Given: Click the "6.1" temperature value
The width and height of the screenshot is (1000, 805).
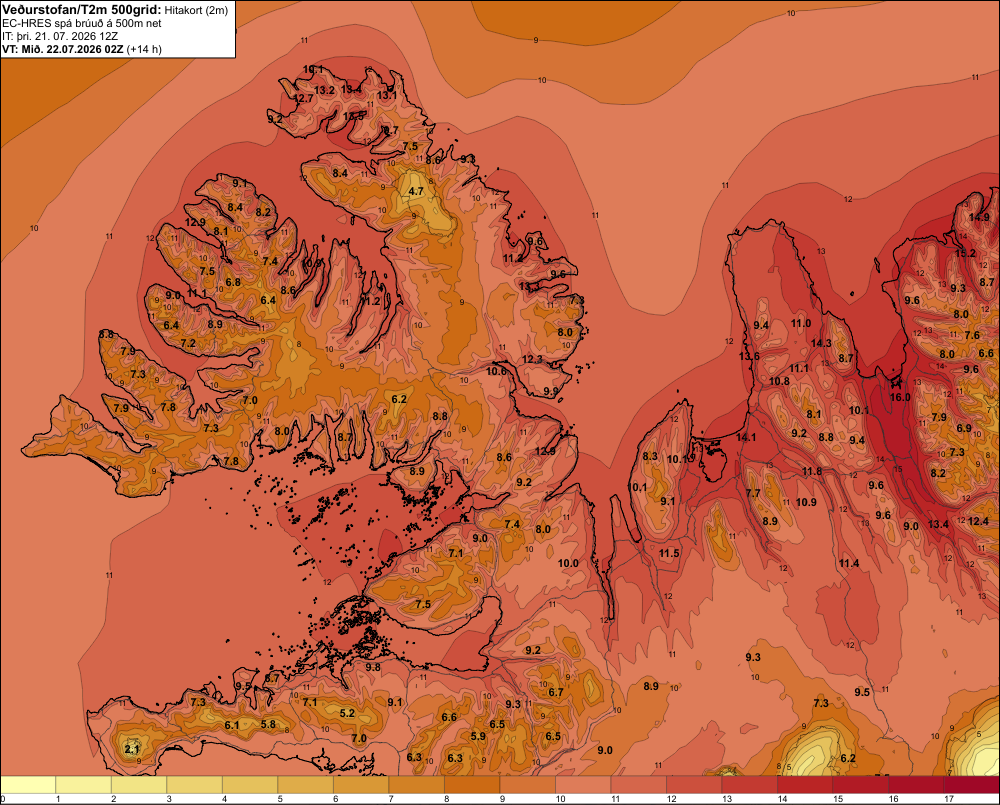Looking at the screenshot, I should point(232,725).
